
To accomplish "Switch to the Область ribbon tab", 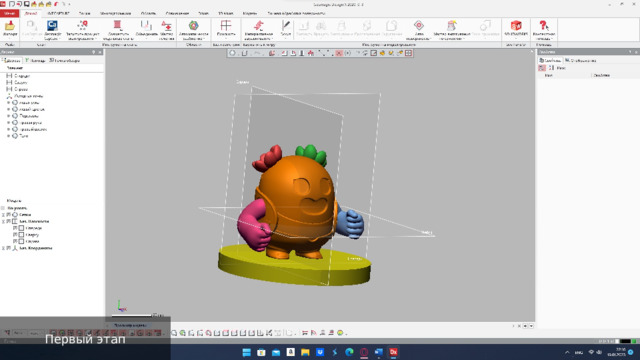I will click(x=148, y=13).
